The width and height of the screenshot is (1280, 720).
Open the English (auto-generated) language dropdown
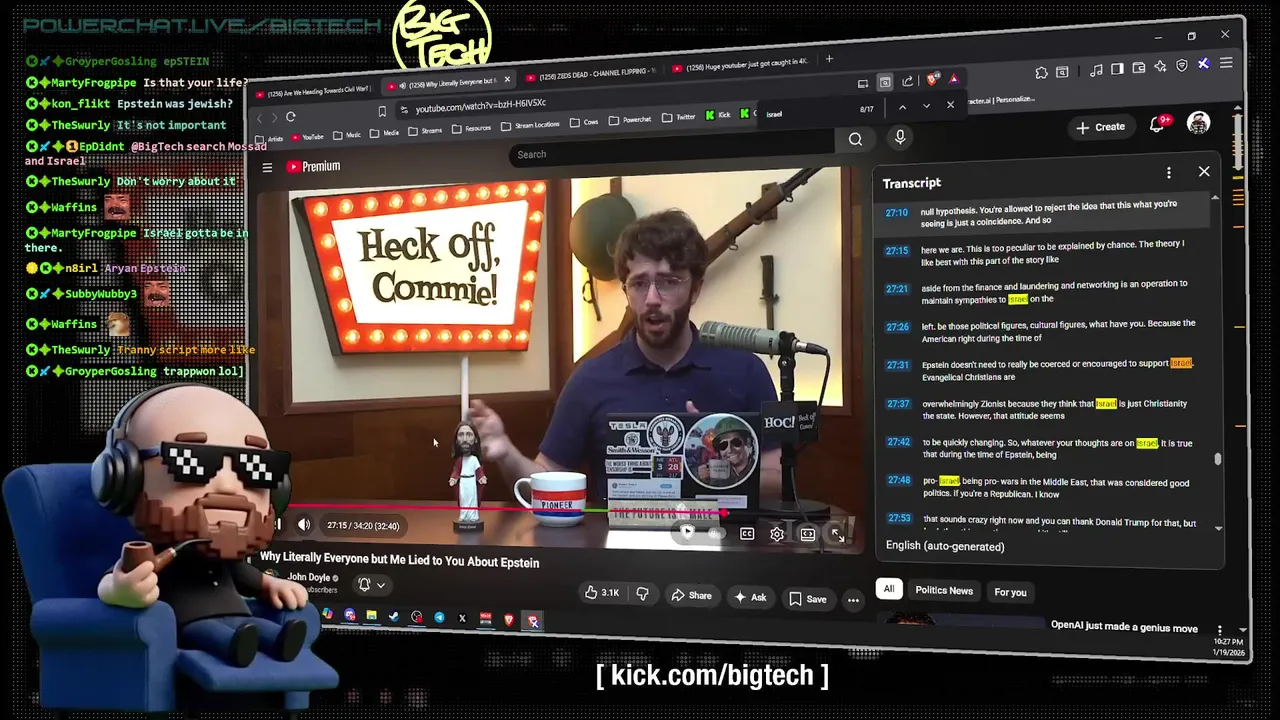[x=945, y=546]
